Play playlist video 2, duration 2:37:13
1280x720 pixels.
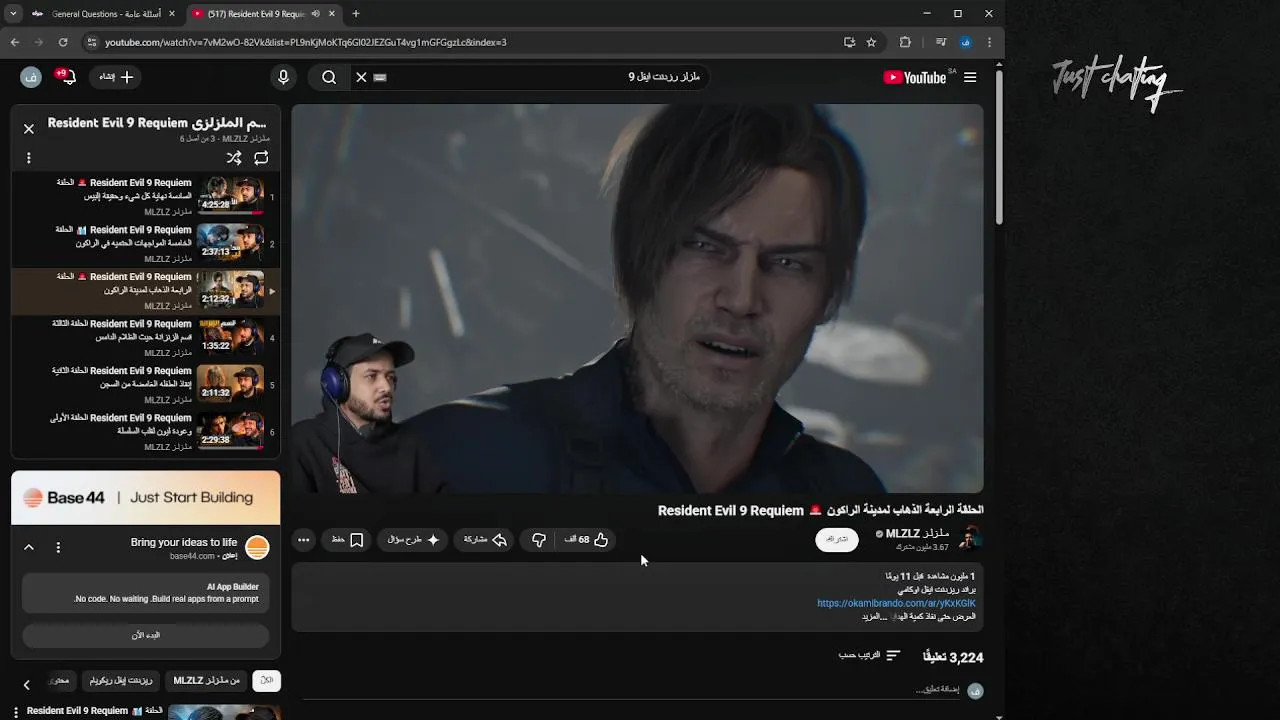(x=146, y=244)
